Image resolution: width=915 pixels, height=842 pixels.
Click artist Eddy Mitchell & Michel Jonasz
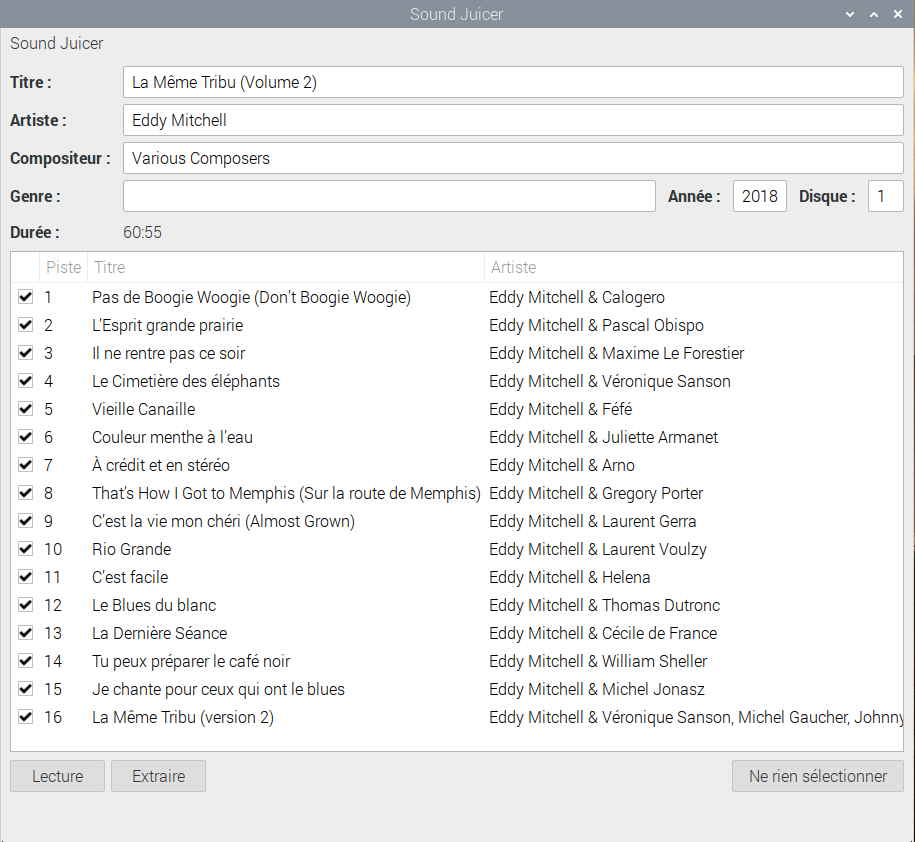click(597, 689)
